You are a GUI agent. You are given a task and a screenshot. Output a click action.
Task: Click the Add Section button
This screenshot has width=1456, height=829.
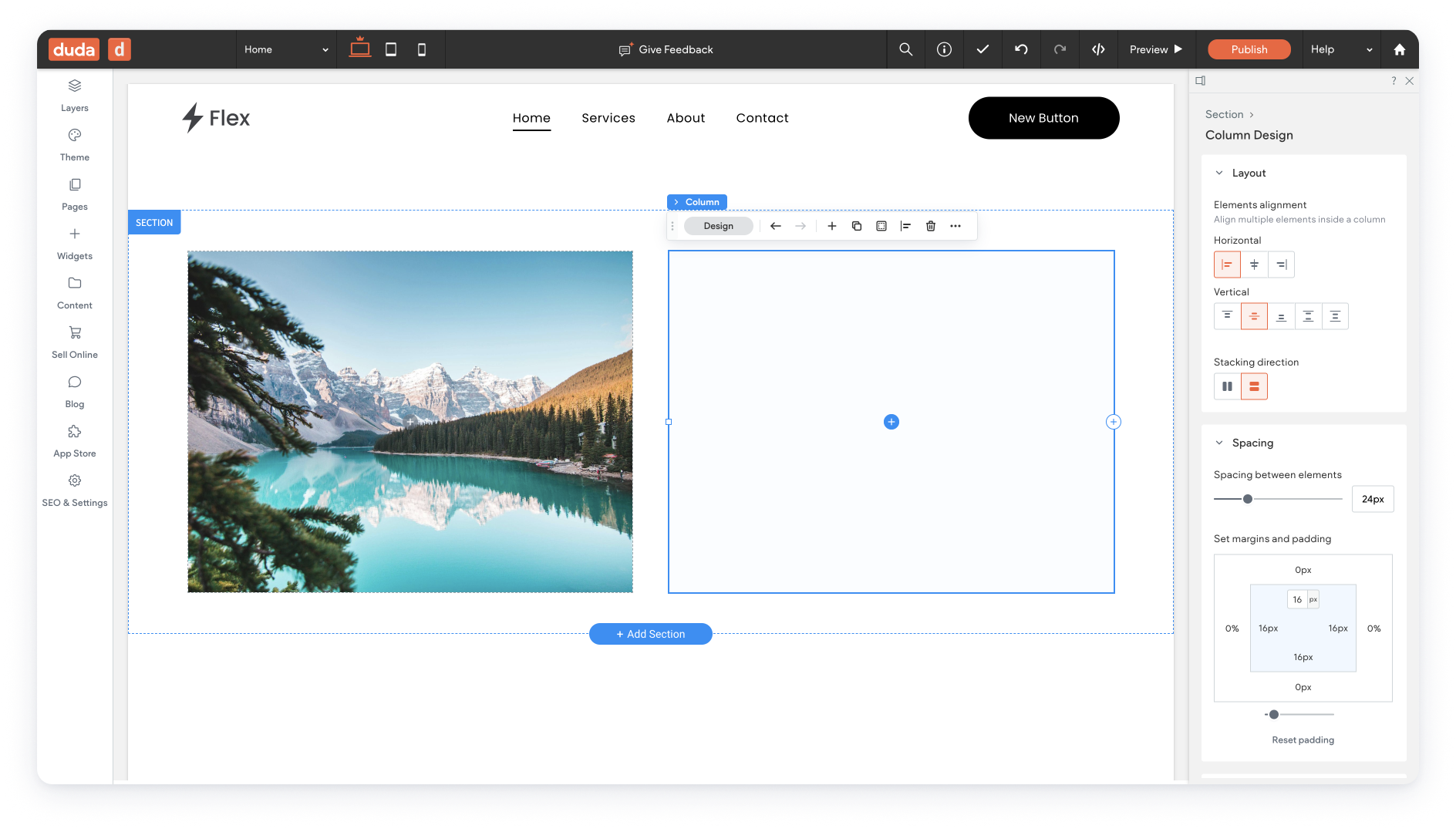651,634
